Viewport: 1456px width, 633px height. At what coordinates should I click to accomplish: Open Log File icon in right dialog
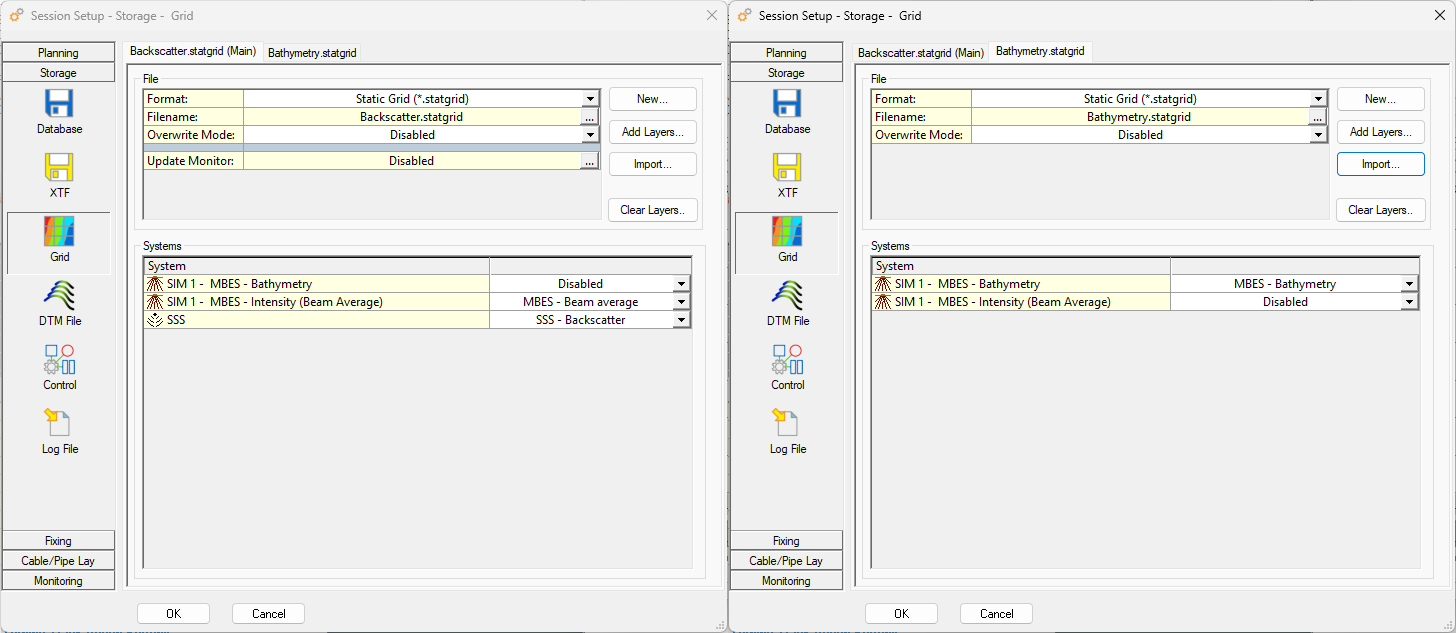coord(787,424)
